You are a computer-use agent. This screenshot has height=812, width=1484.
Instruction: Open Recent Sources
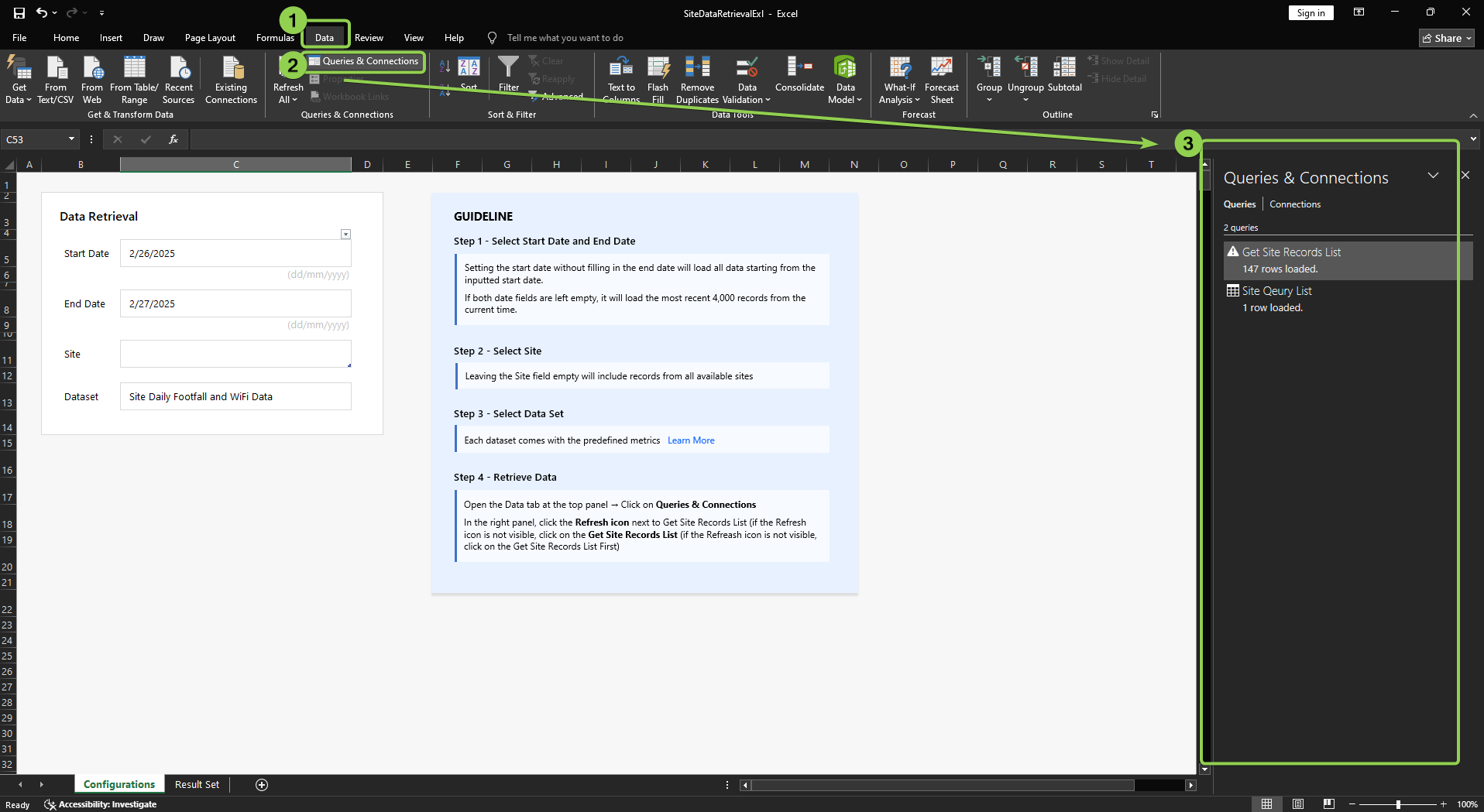[179, 80]
